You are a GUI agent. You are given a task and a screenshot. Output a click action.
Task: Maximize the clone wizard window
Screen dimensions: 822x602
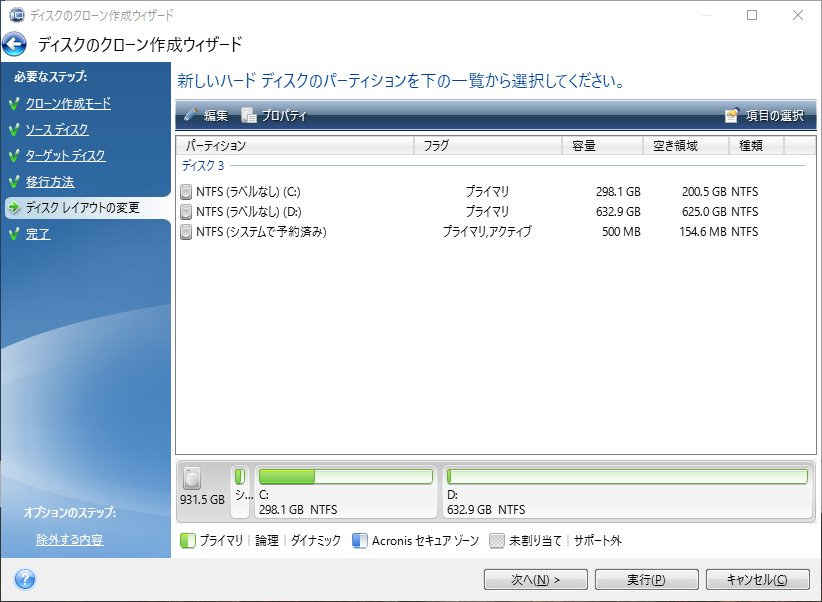tap(752, 15)
